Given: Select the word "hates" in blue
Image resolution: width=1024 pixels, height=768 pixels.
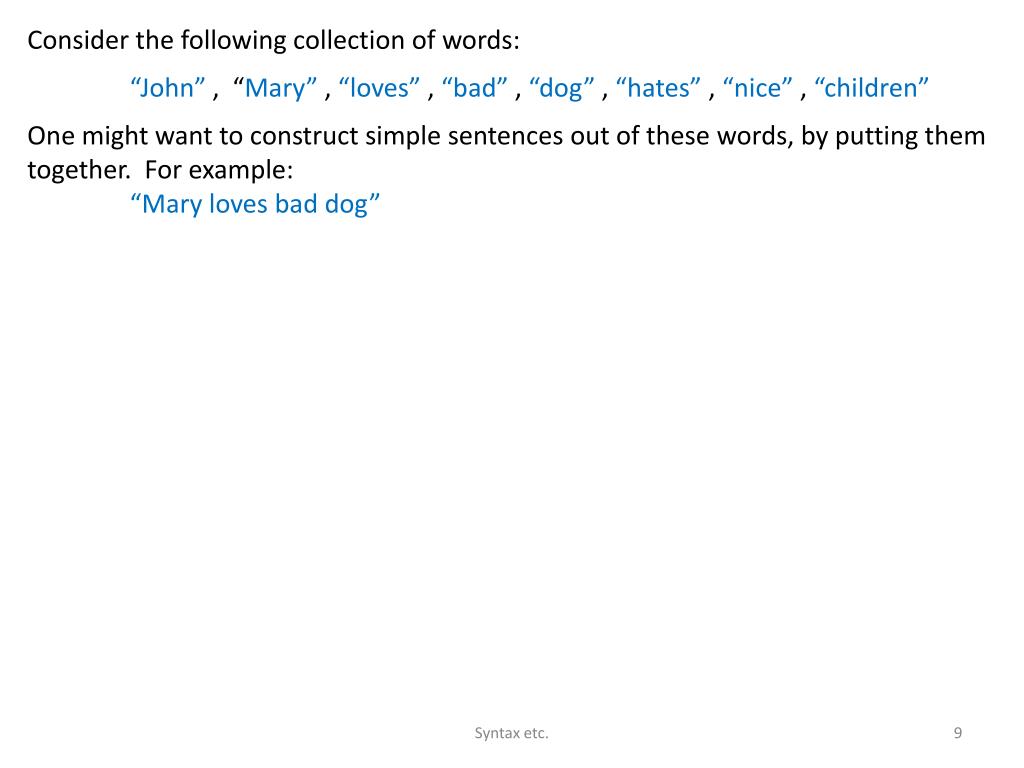Looking at the screenshot, I should pos(658,88).
